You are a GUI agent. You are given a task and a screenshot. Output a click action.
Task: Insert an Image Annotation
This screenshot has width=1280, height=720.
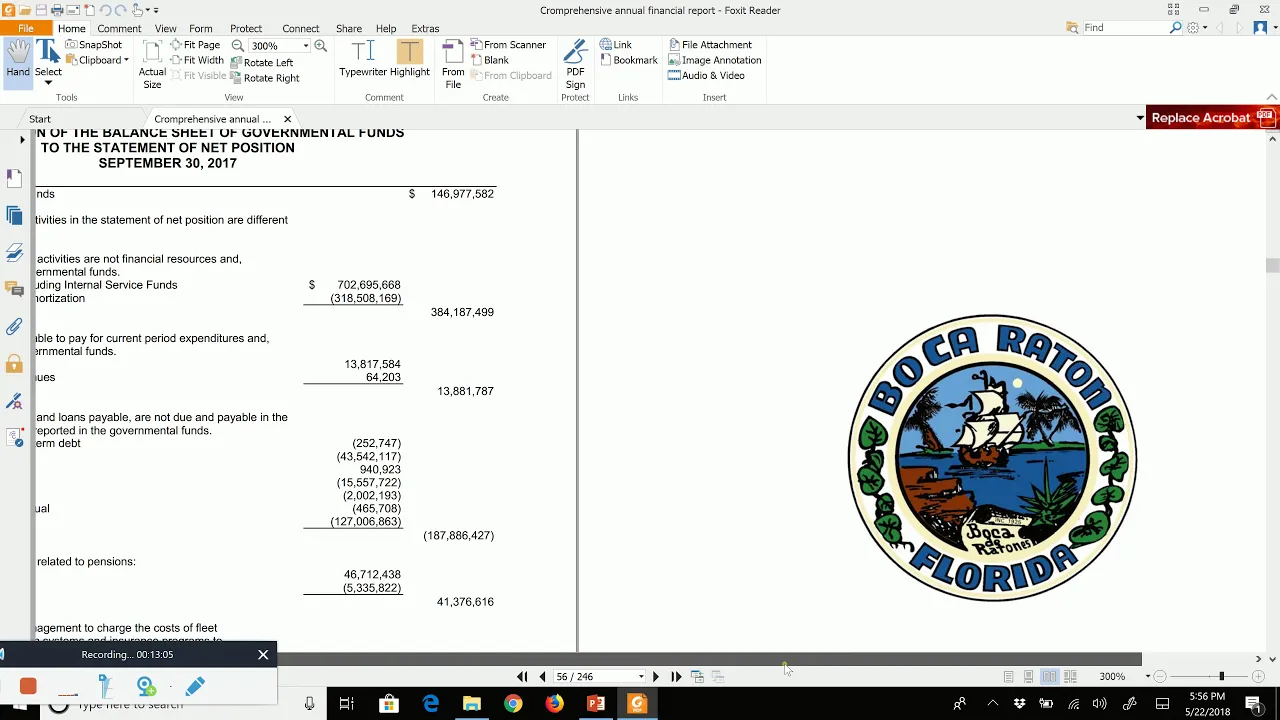(x=715, y=60)
